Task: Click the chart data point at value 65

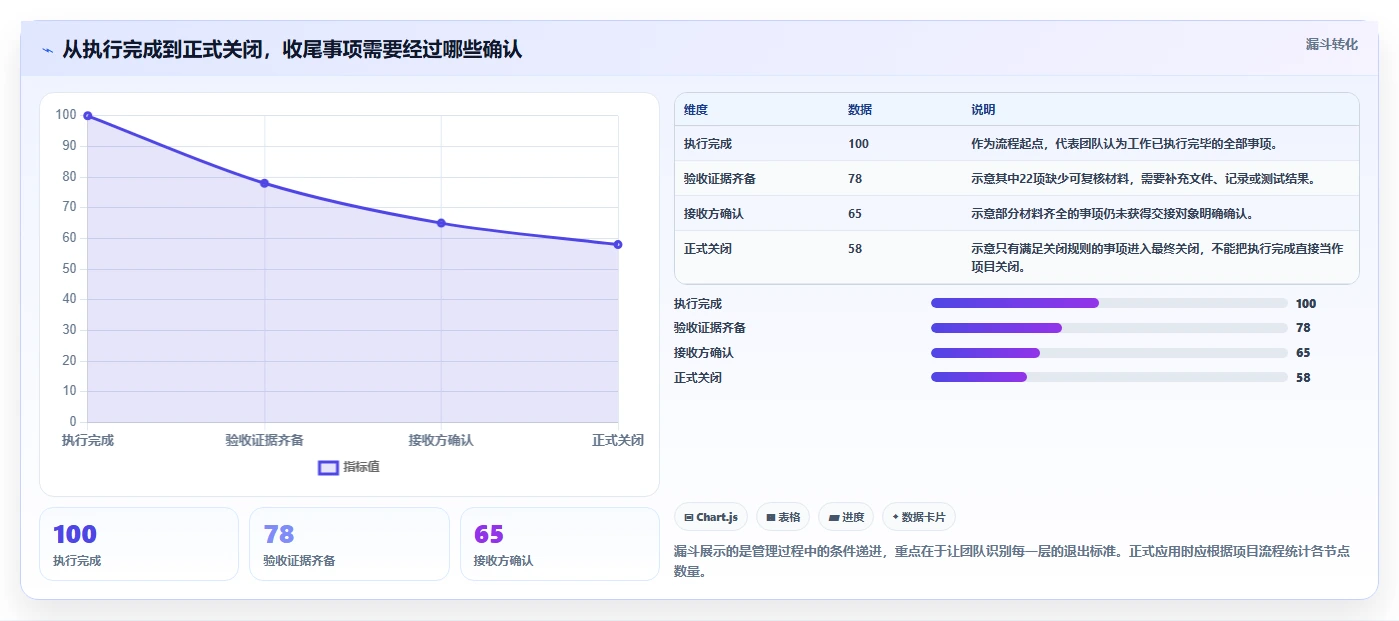Action: 441,223
